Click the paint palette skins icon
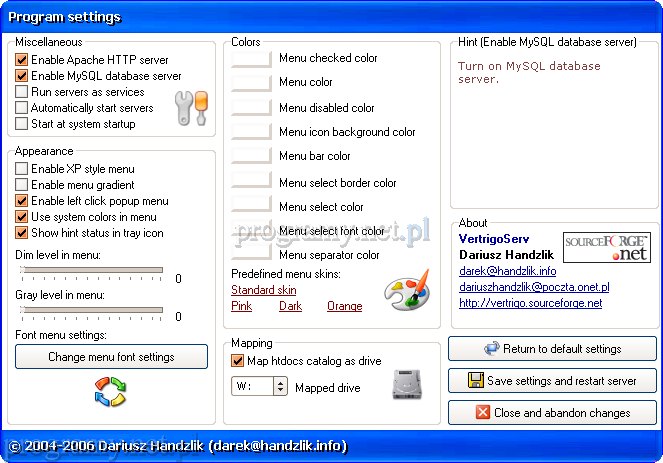663x463 pixels. [x=406, y=292]
